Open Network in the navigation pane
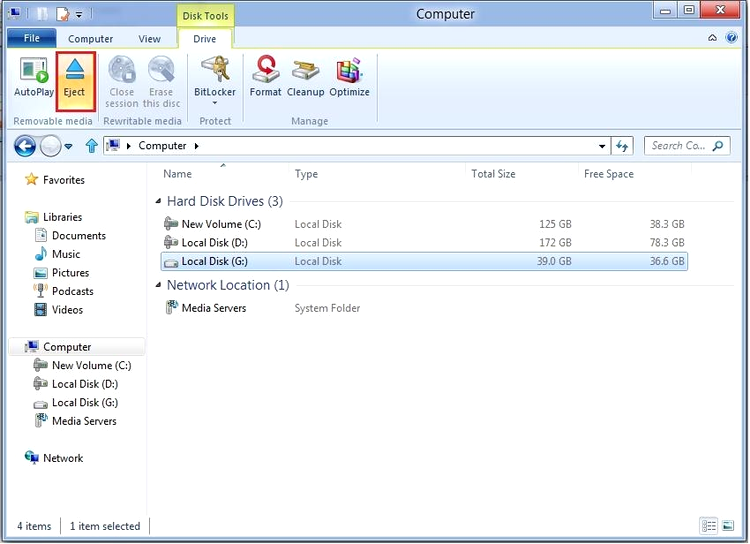Screen dimensions: 750x544 (54, 458)
